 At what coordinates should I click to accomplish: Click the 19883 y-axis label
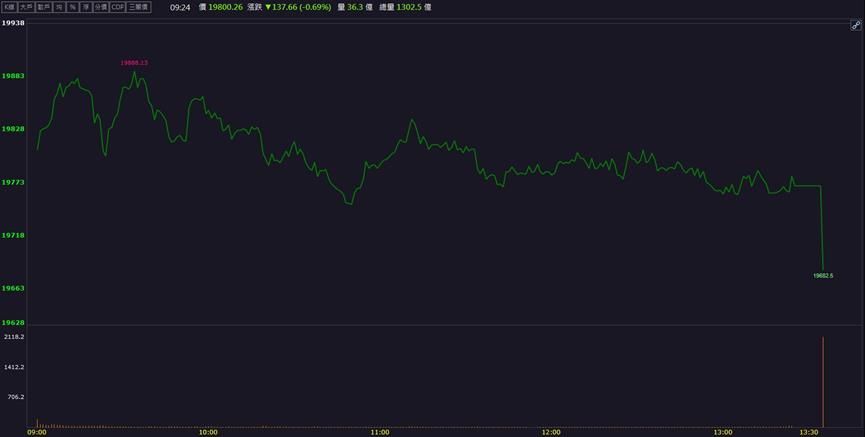pos(13,76)
